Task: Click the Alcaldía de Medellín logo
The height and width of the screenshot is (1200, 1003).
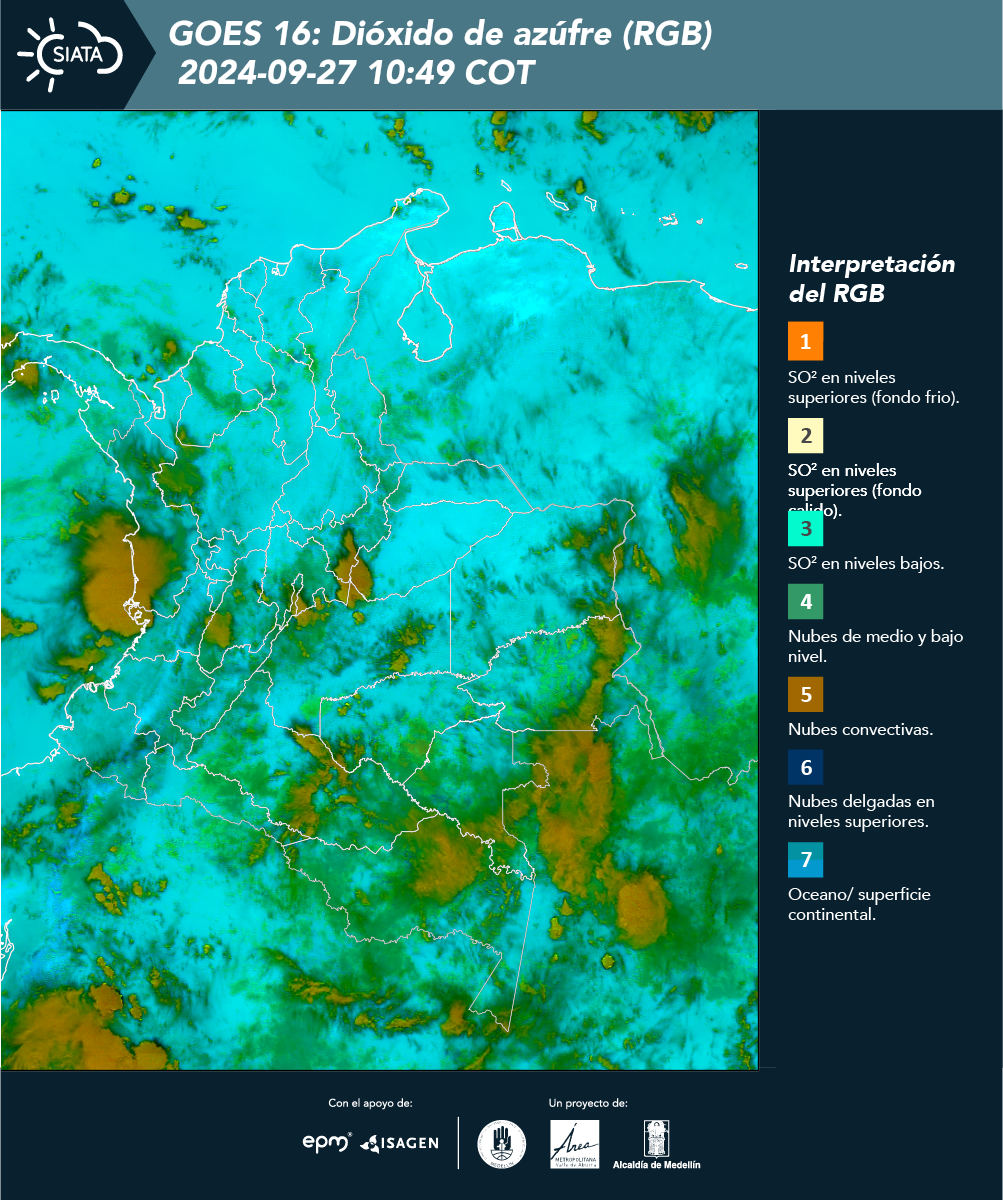Action: click(x=656, y=1144)
